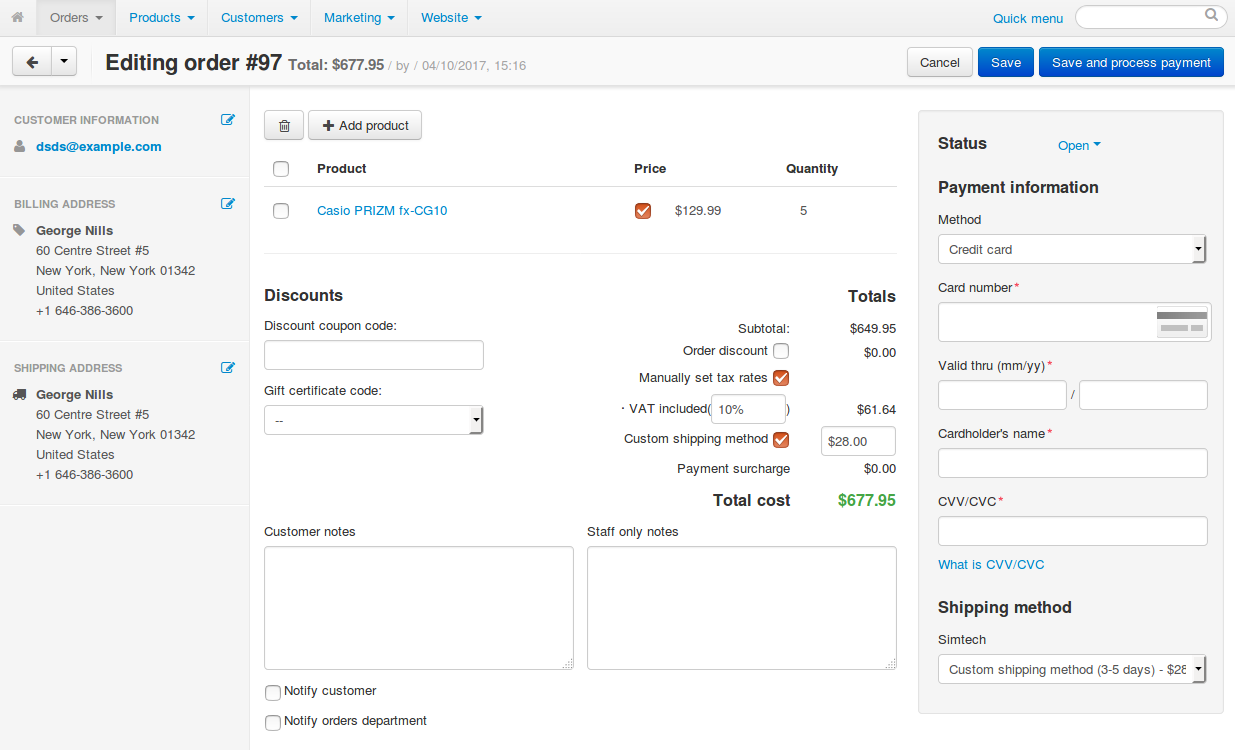1235x750 pixels.
Task: Focus the top search input field
Action: [1151, 17]
